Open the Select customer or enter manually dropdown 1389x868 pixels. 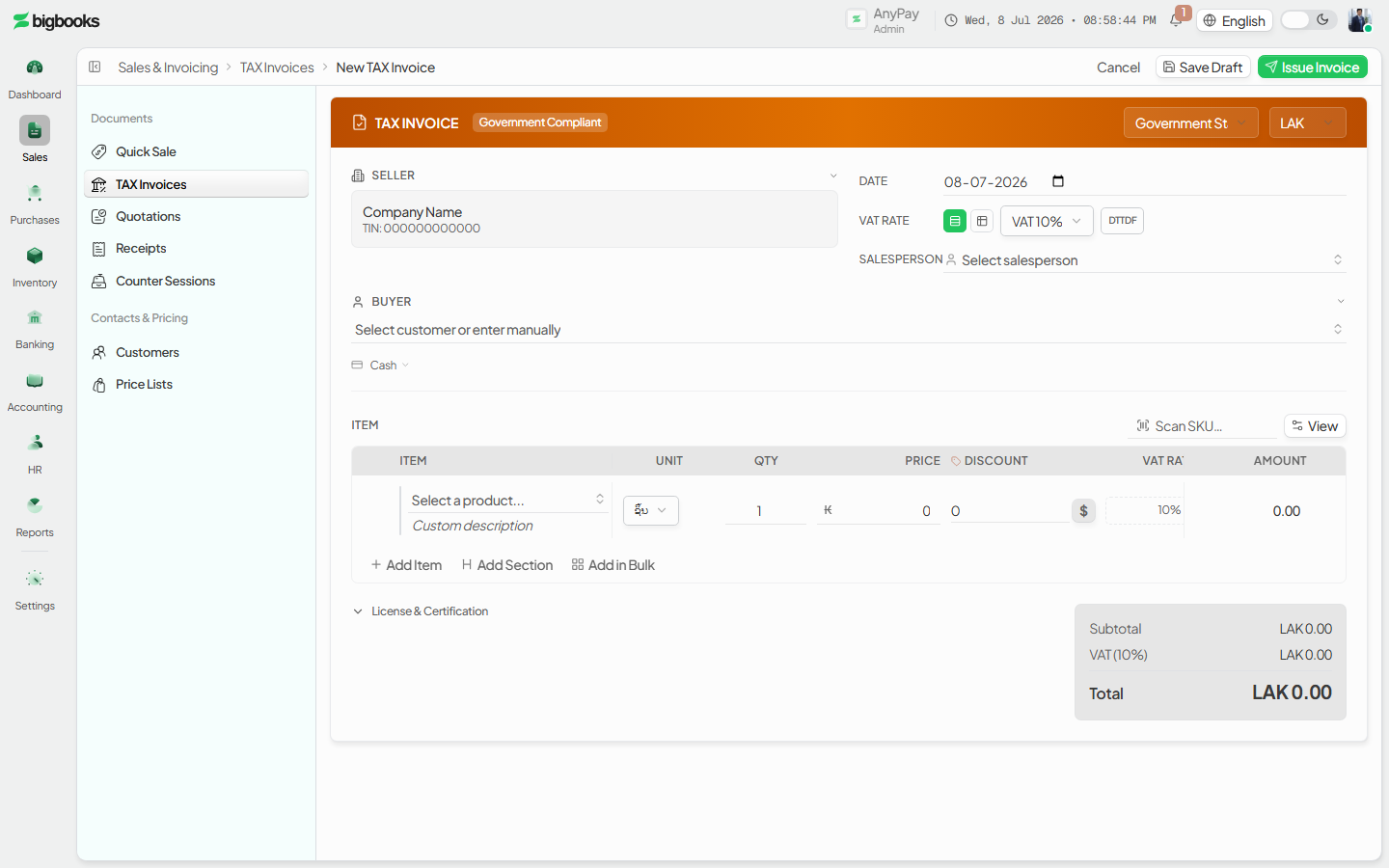(x=849, y=330)
